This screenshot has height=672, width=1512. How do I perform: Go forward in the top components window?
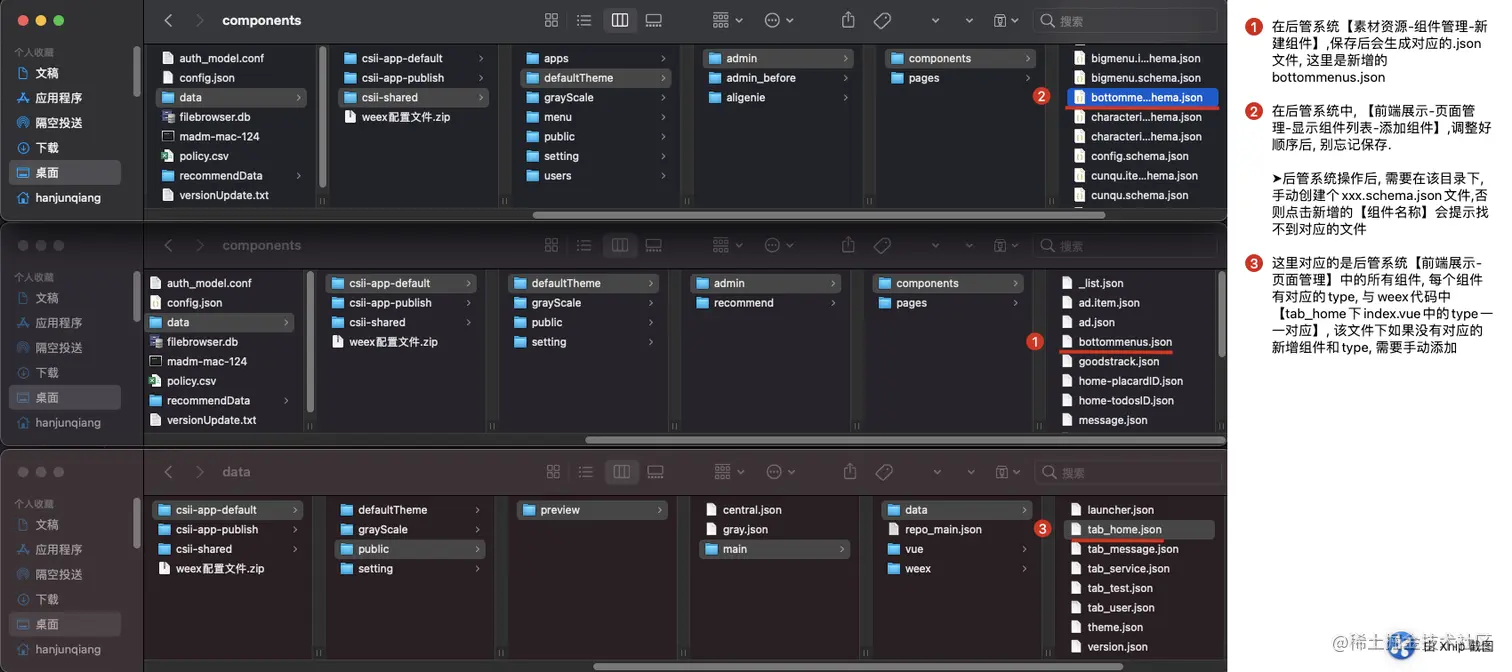(x=200, y=20)
